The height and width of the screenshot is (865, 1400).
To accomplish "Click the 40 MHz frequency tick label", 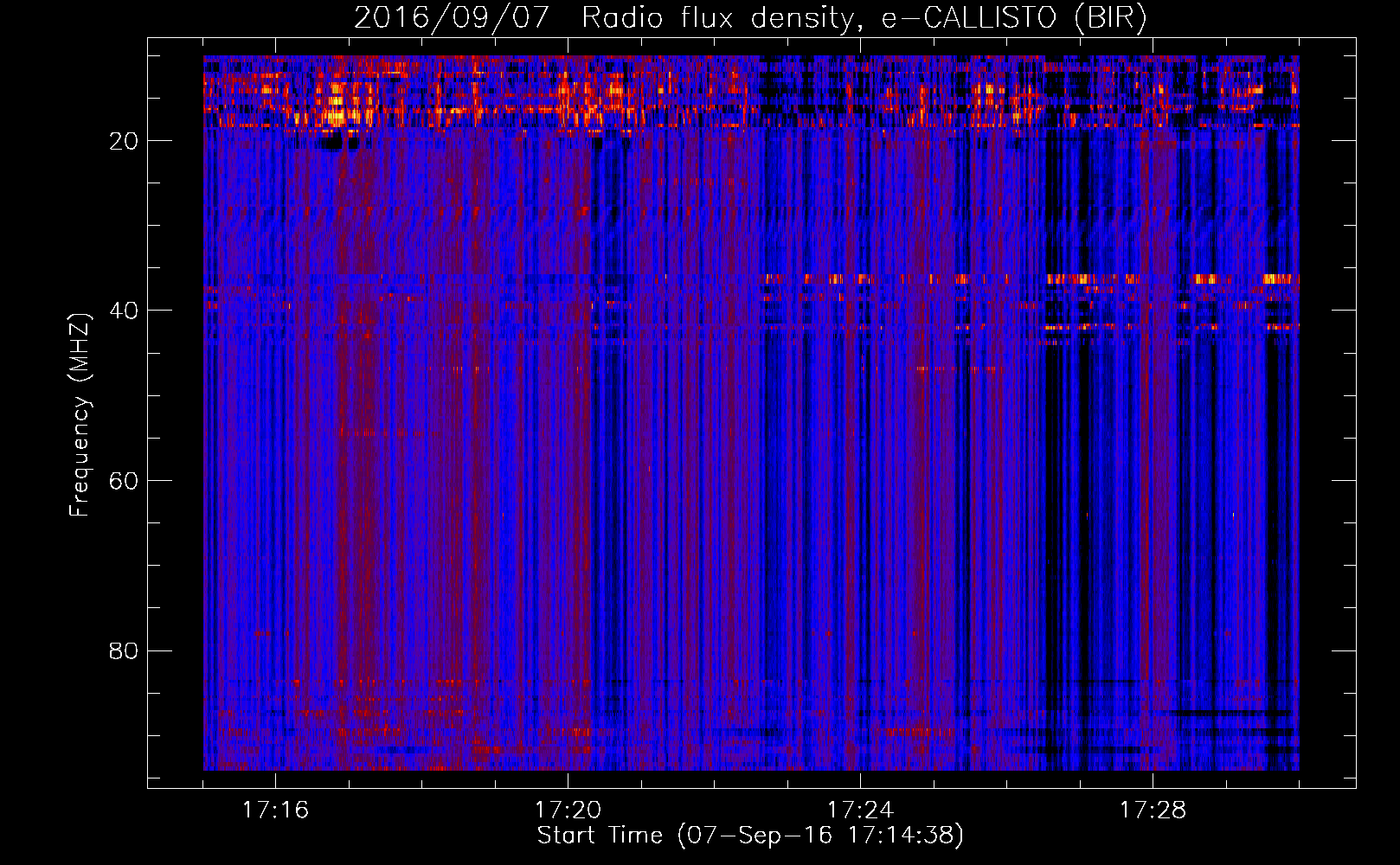I will tap(125, 311).
